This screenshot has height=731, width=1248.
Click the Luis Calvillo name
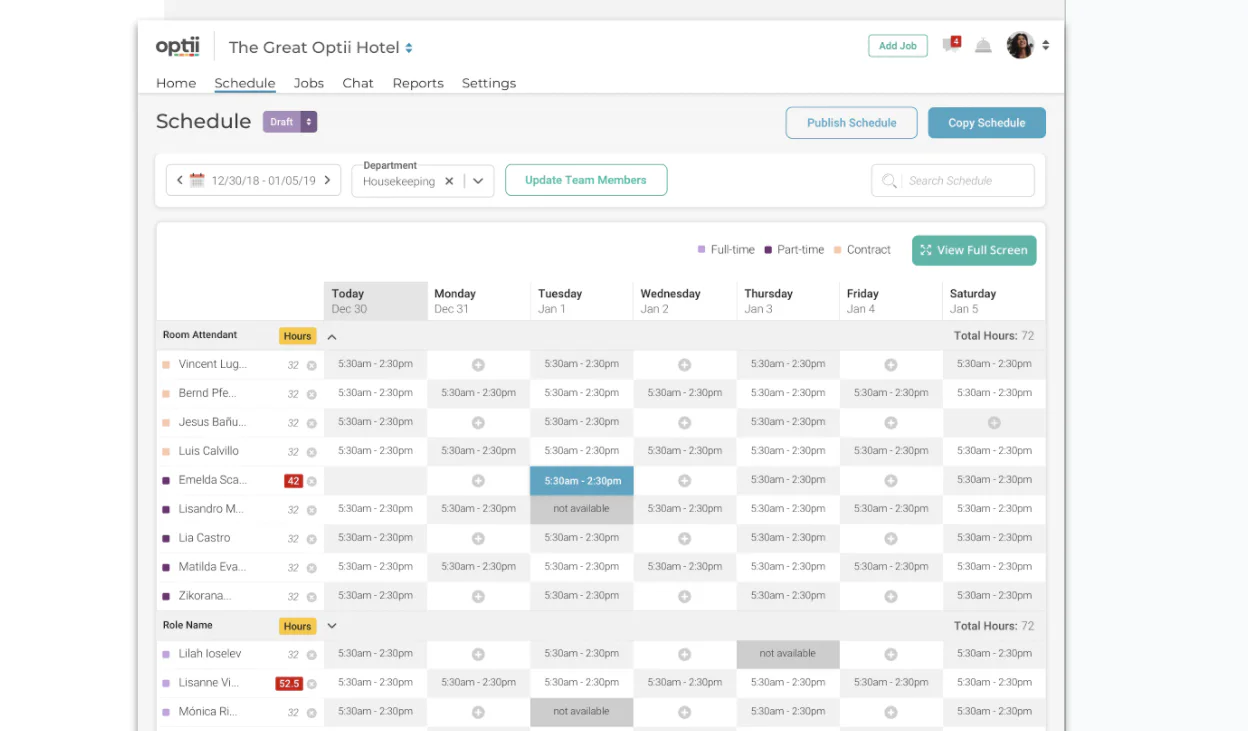coord(209,451)
